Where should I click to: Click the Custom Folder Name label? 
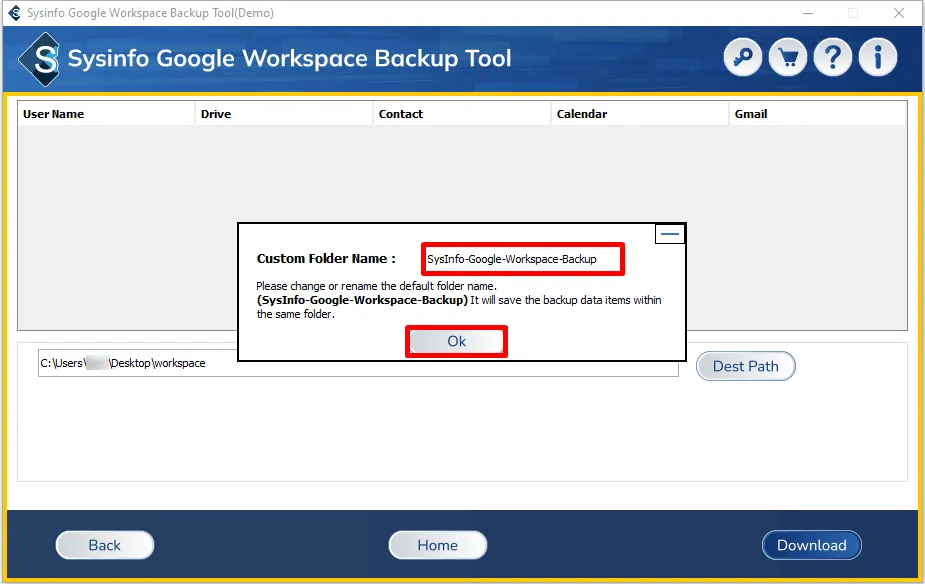pyautogui.click(x=326, y=258)
